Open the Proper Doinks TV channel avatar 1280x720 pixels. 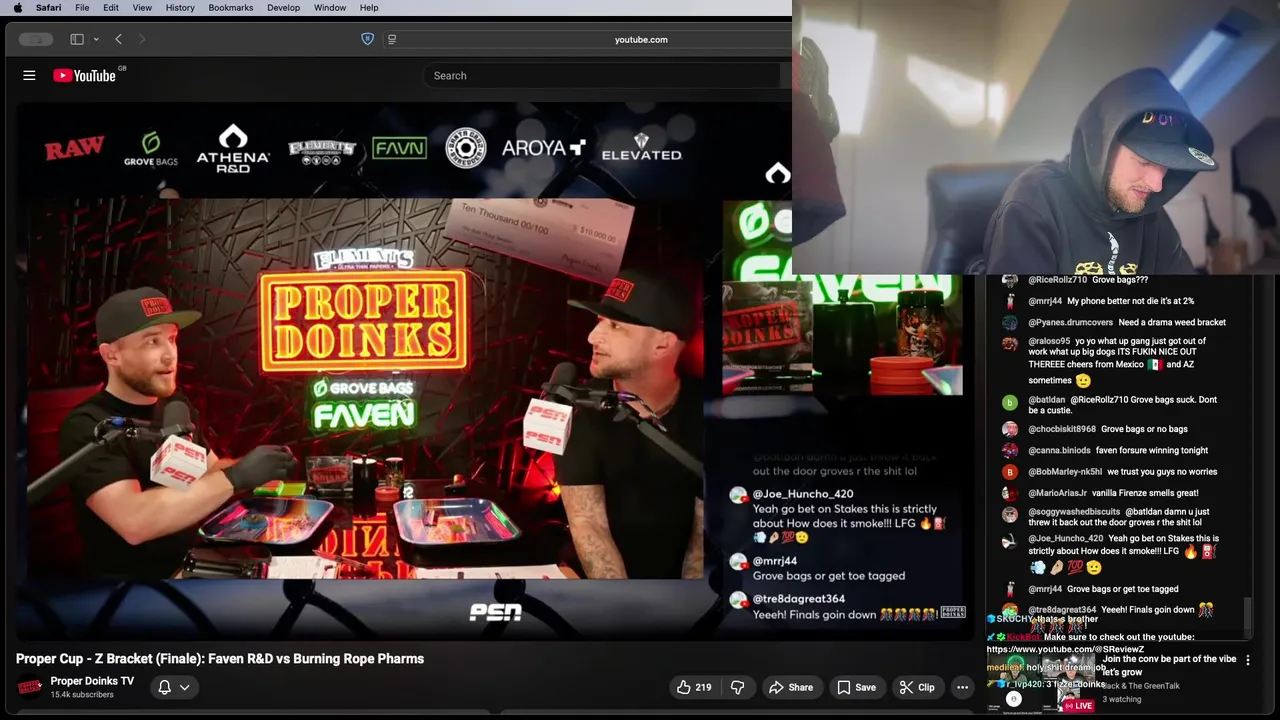[30, 687]
